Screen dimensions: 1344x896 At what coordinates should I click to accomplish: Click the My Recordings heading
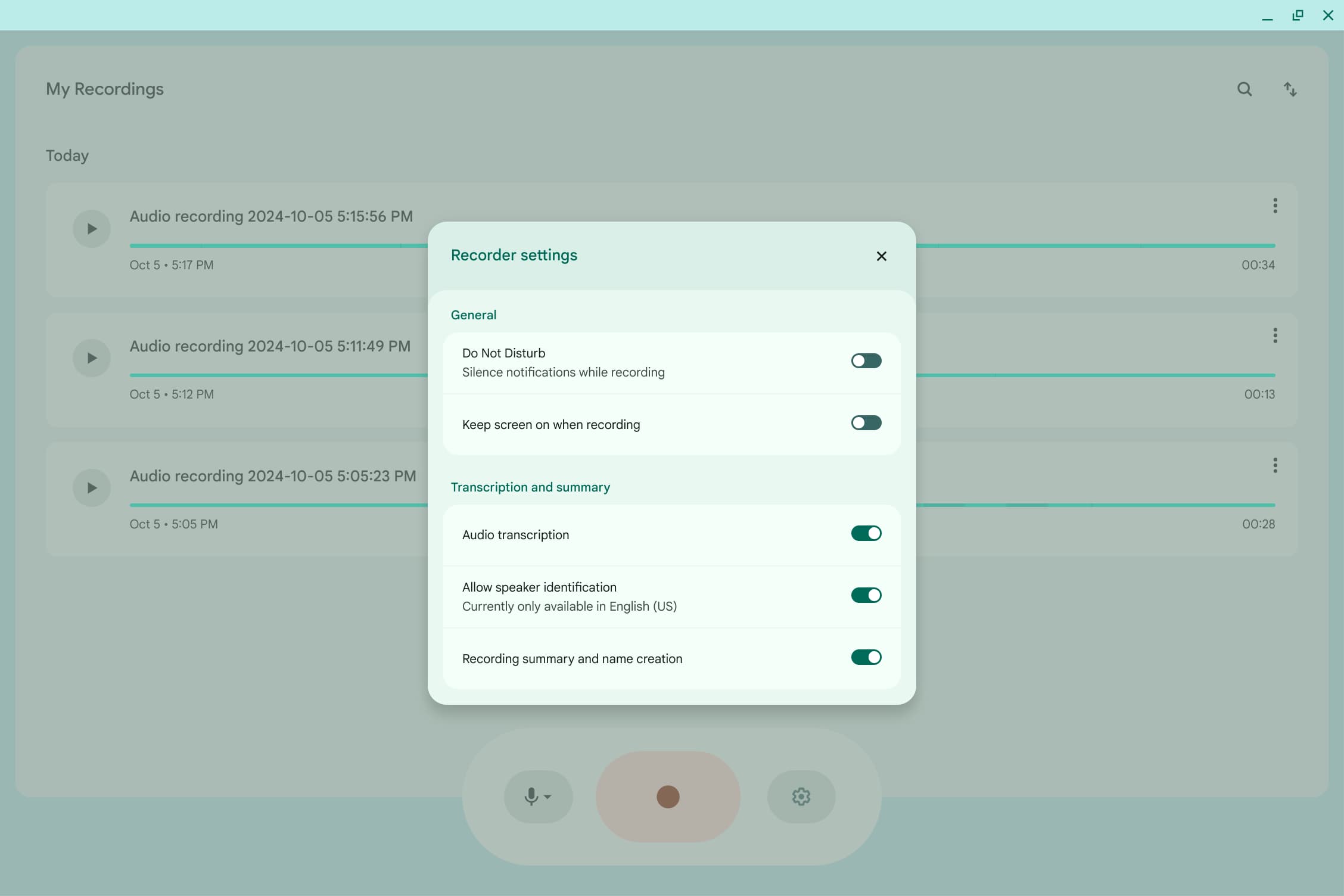tap(105, 89)
